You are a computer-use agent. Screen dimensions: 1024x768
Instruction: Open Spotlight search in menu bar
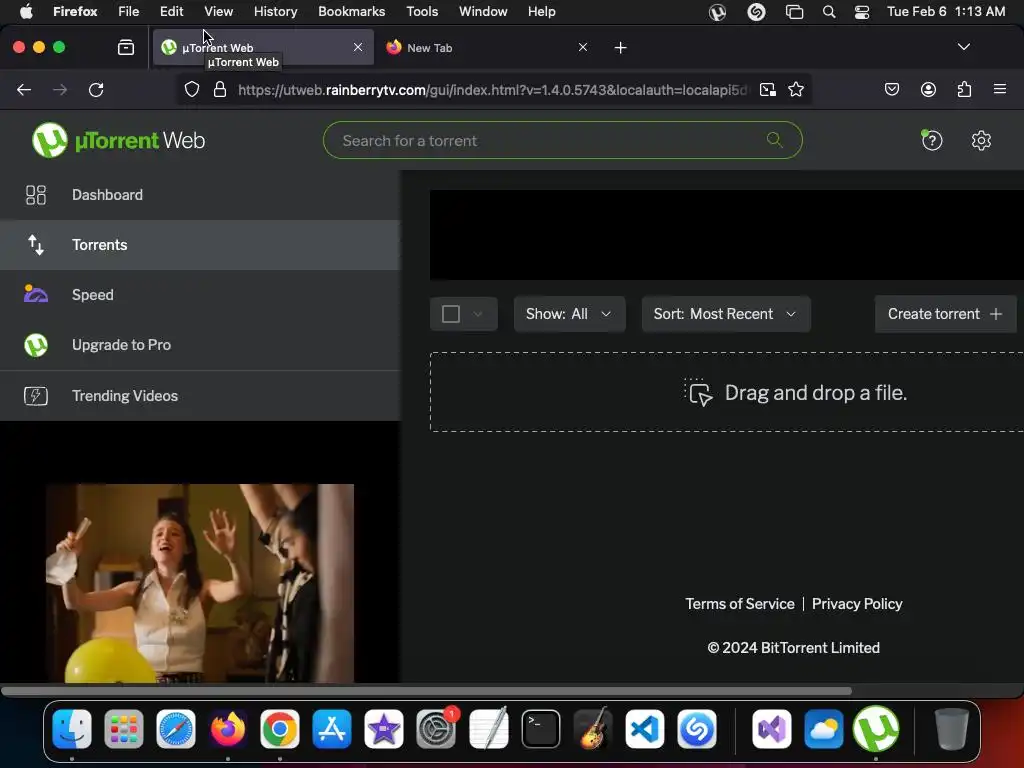(x=829, y=12)
